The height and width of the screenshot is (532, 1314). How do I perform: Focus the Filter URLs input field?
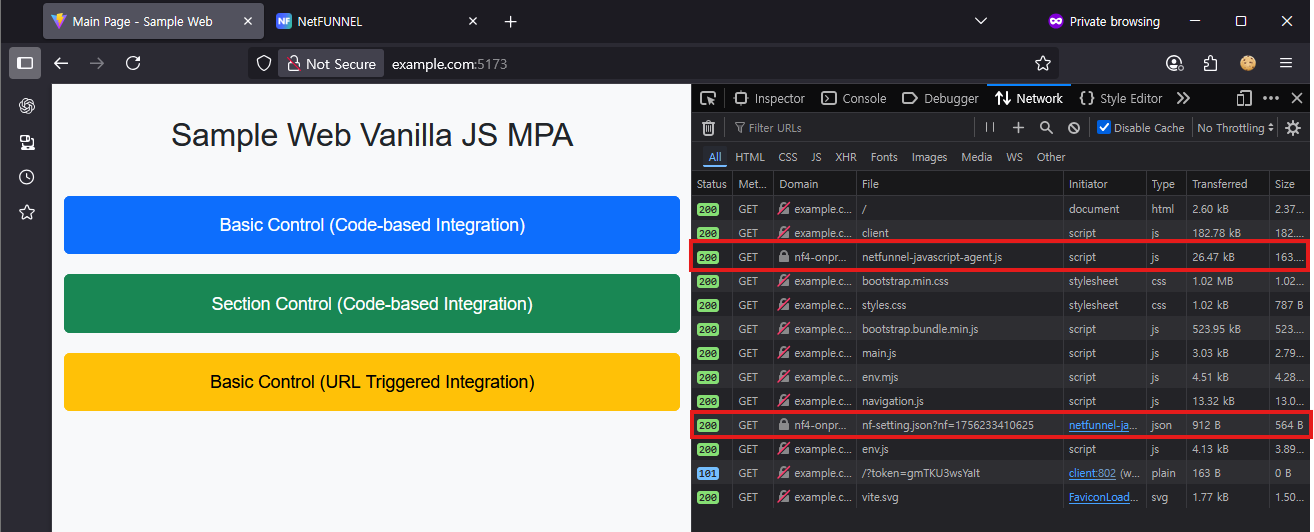[x=851, y=127]
